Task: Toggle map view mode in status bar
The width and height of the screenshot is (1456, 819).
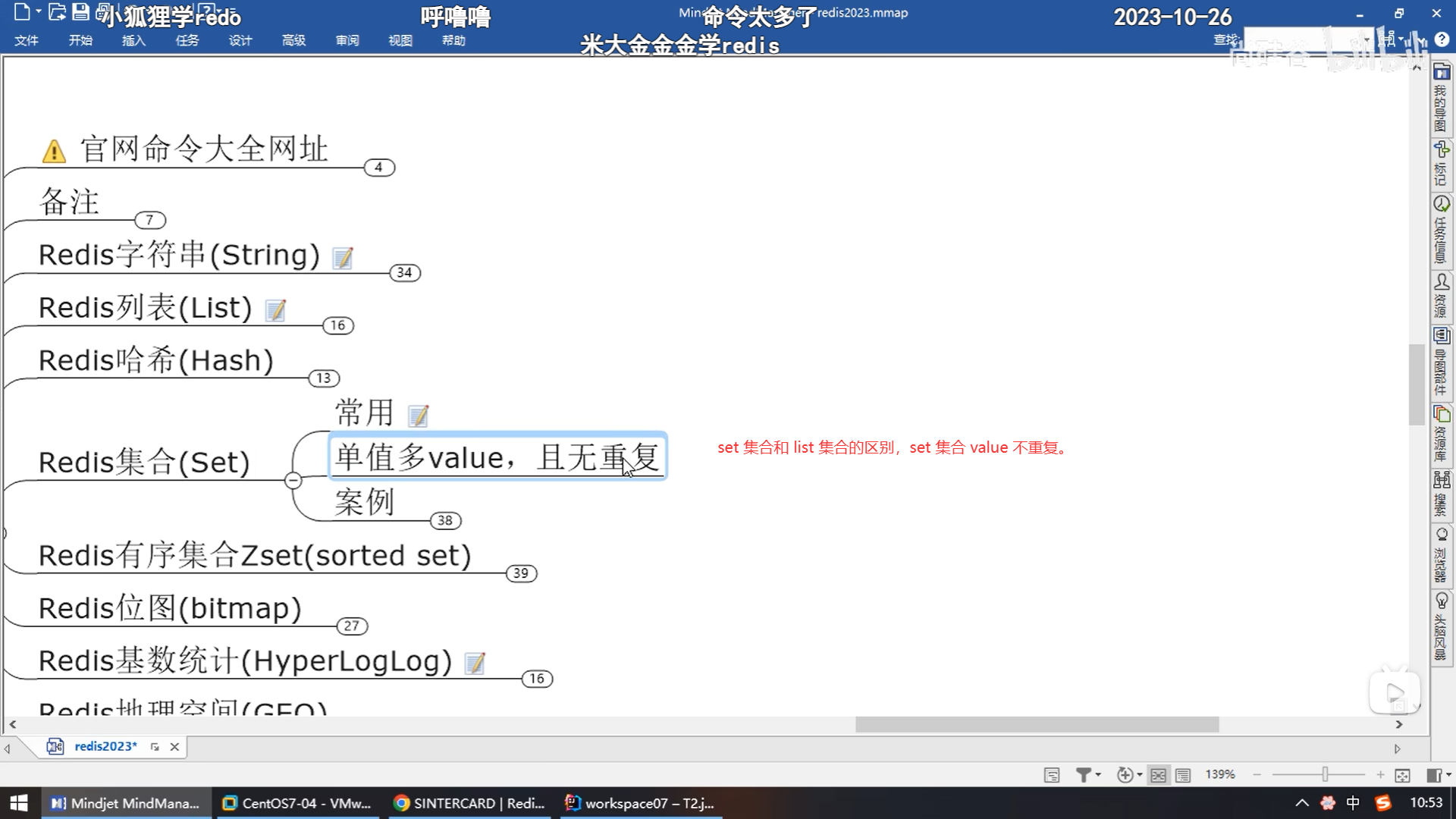Action: [1158, 775]
